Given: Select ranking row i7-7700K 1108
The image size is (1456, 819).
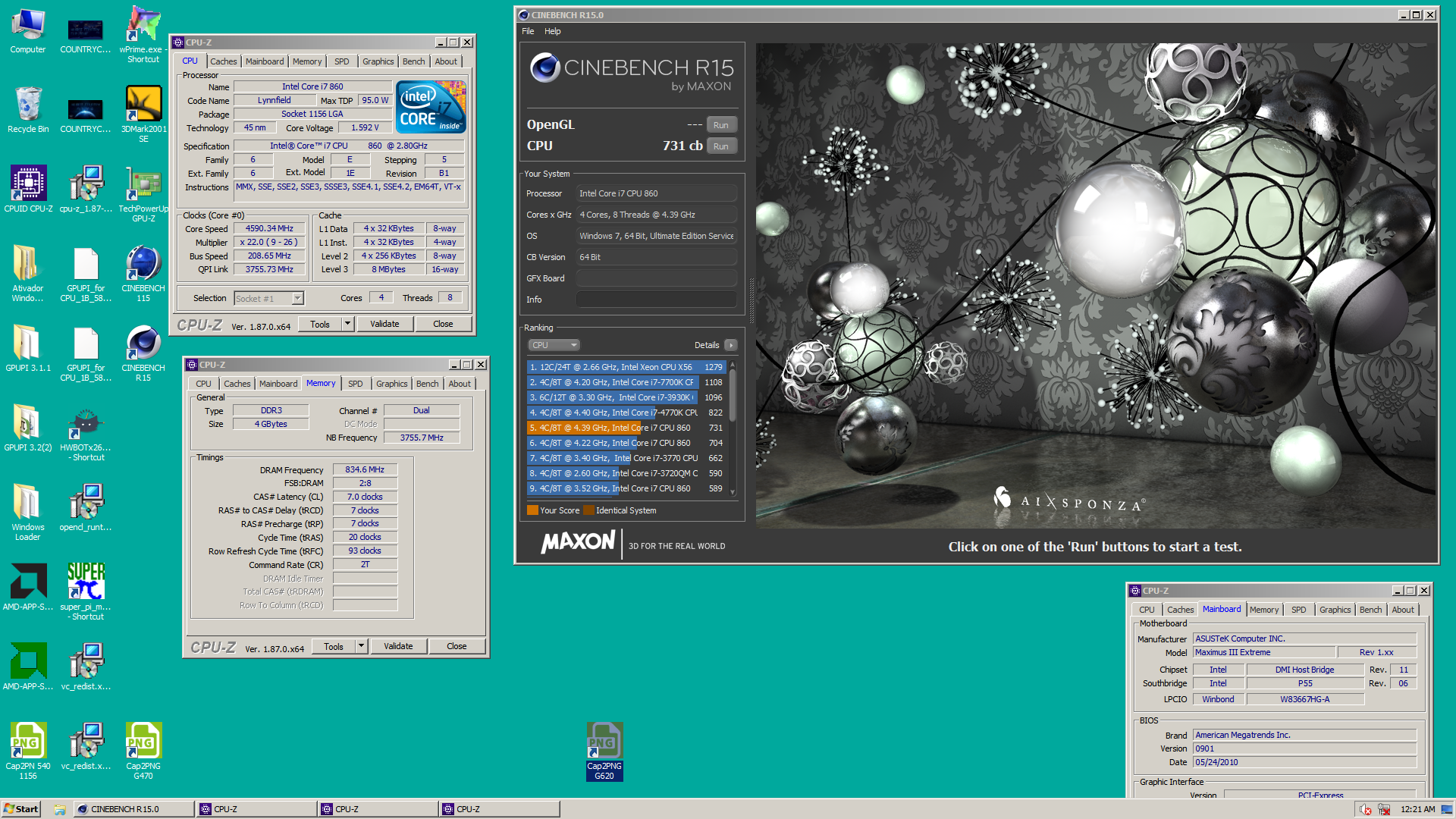Looking at the screenshot, I should (626, 382).
